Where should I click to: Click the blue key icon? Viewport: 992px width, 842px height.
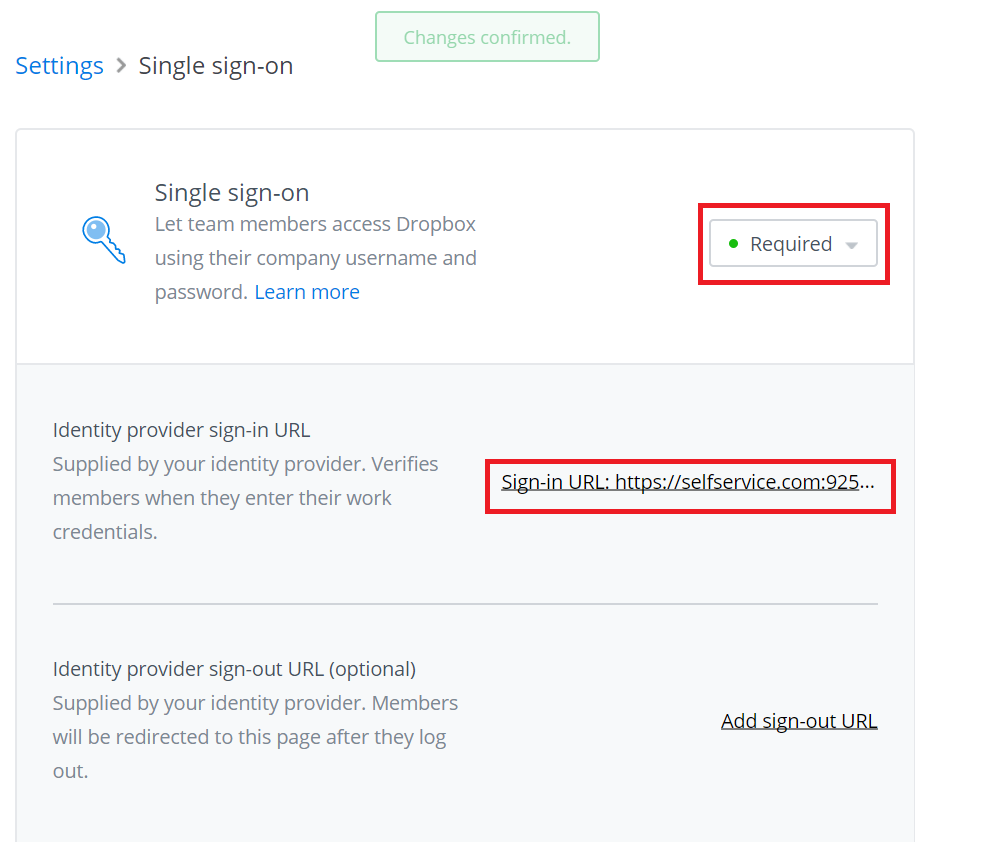104,240
